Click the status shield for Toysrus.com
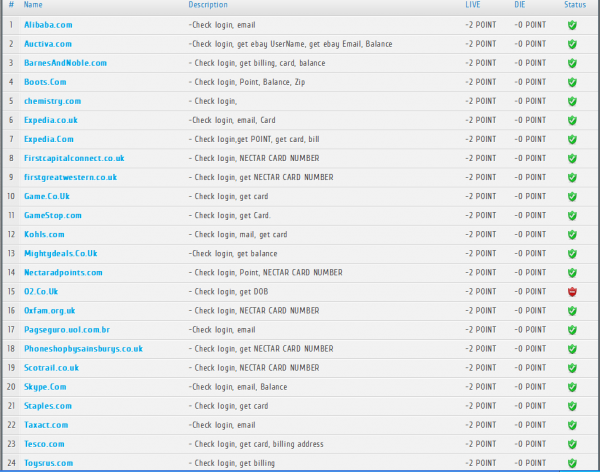600x472 pixels. [x=572, y=464]
